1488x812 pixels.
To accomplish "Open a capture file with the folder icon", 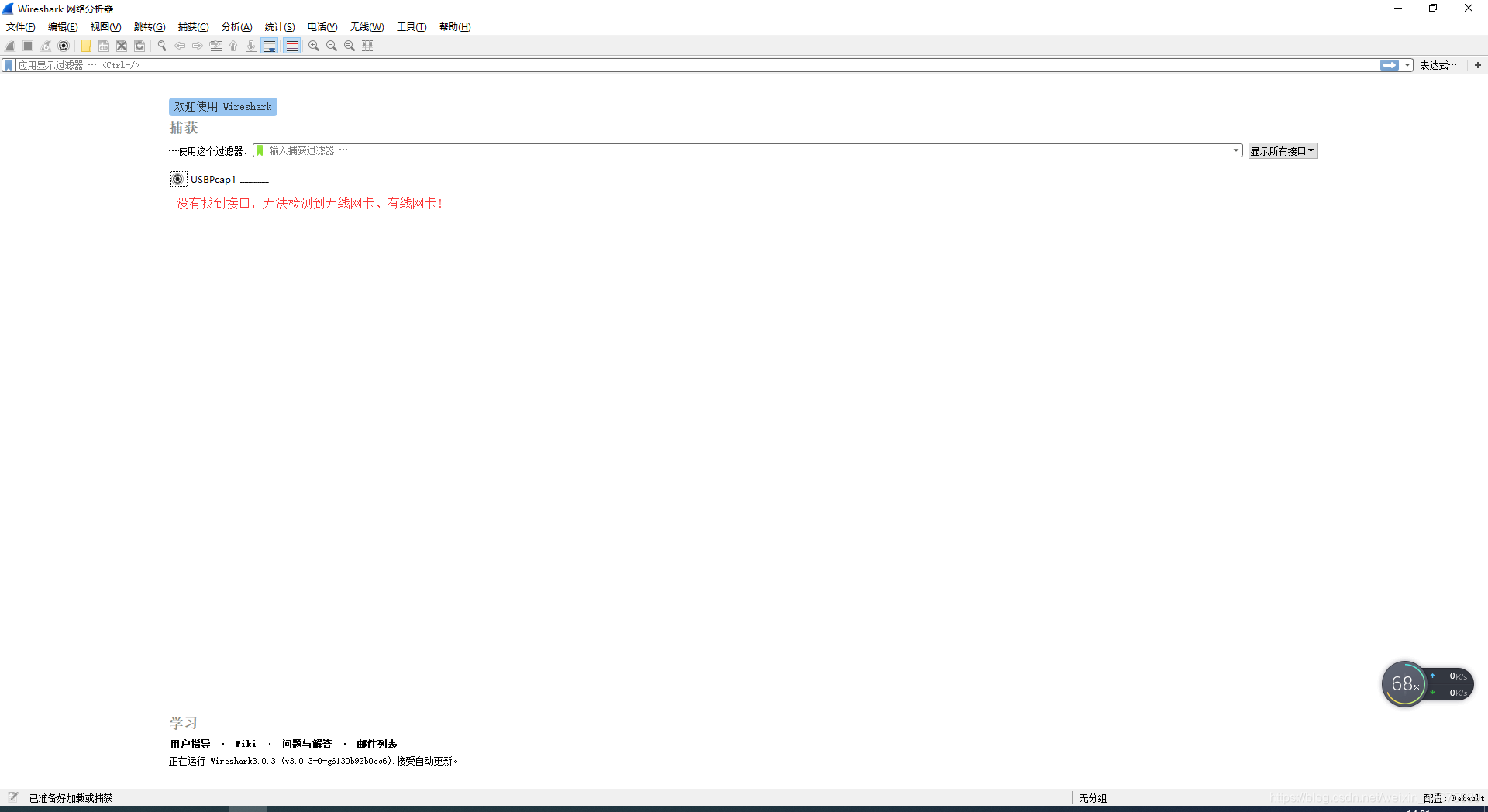I will pos(86,46).
